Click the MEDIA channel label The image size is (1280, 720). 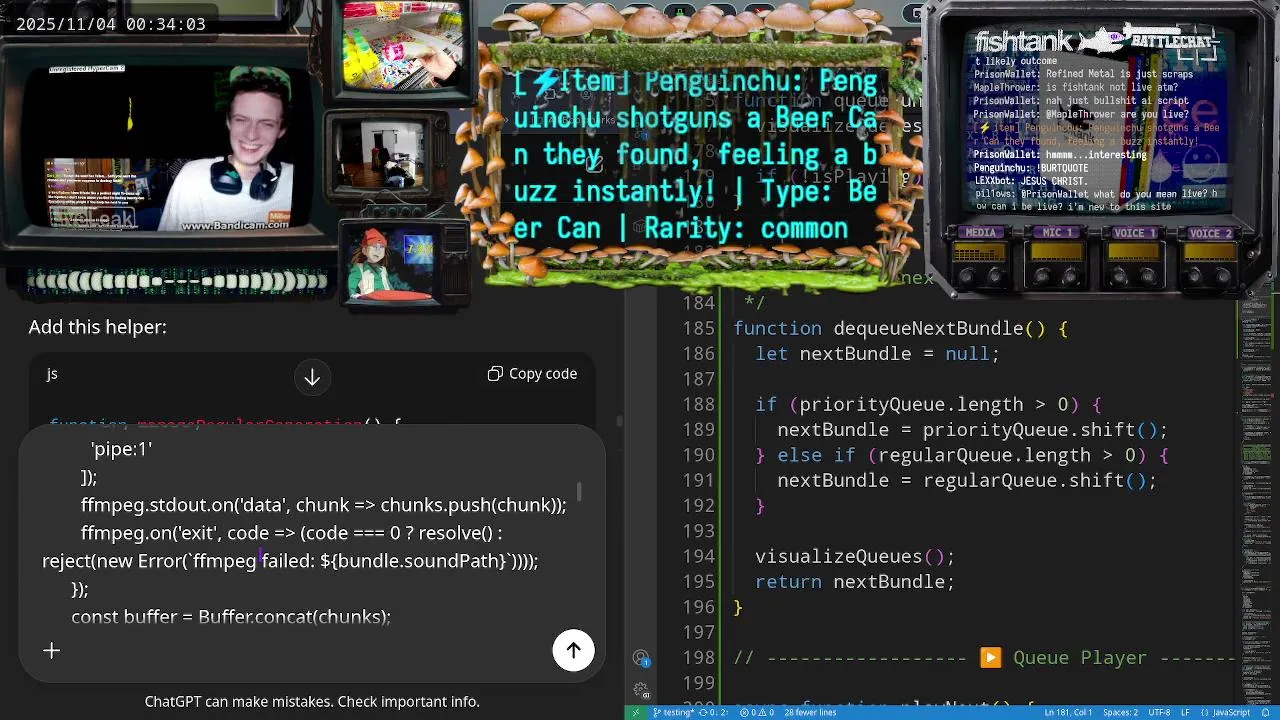(x=980, y=233)
